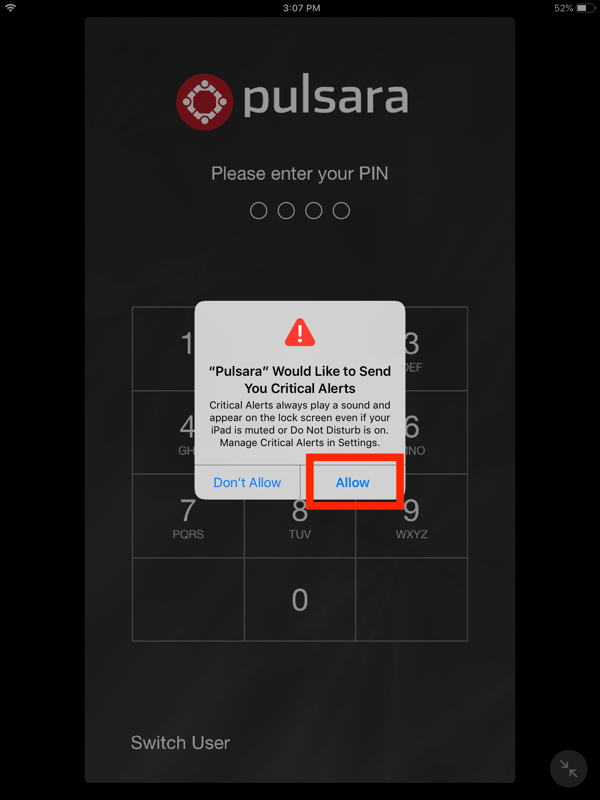Tap keypad digit 6 MNO
The image size is (600, 800).
click(x=436, y=432)
